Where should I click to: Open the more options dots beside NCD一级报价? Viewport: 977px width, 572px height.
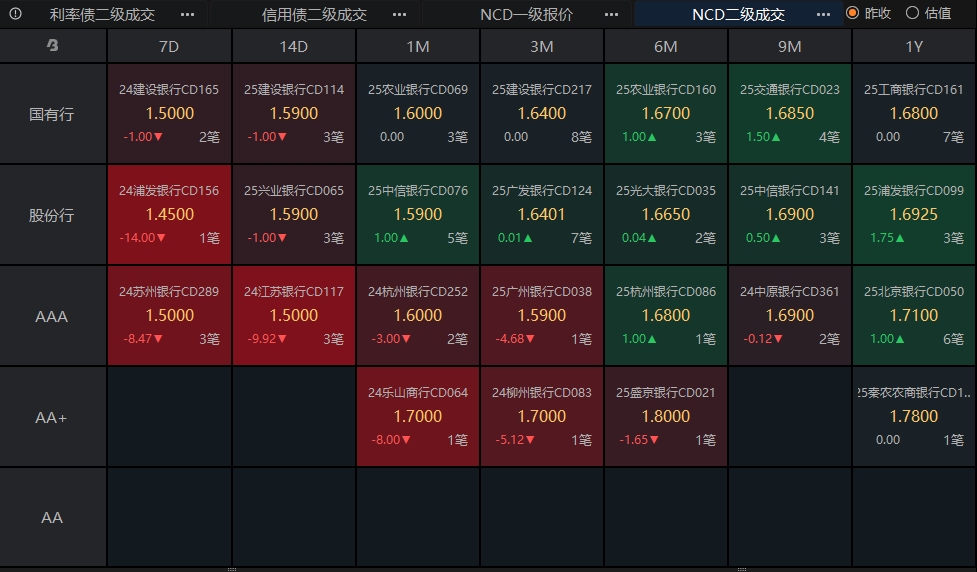(611, 14)
